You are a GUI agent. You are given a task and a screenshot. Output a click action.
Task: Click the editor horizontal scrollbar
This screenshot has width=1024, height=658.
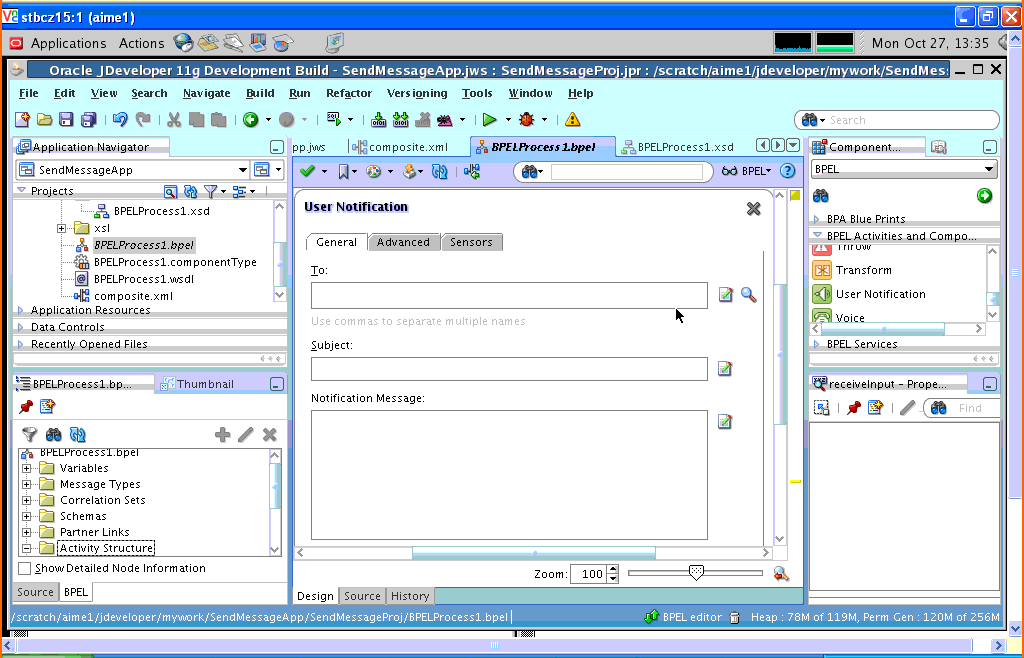(x=533, y=553)
